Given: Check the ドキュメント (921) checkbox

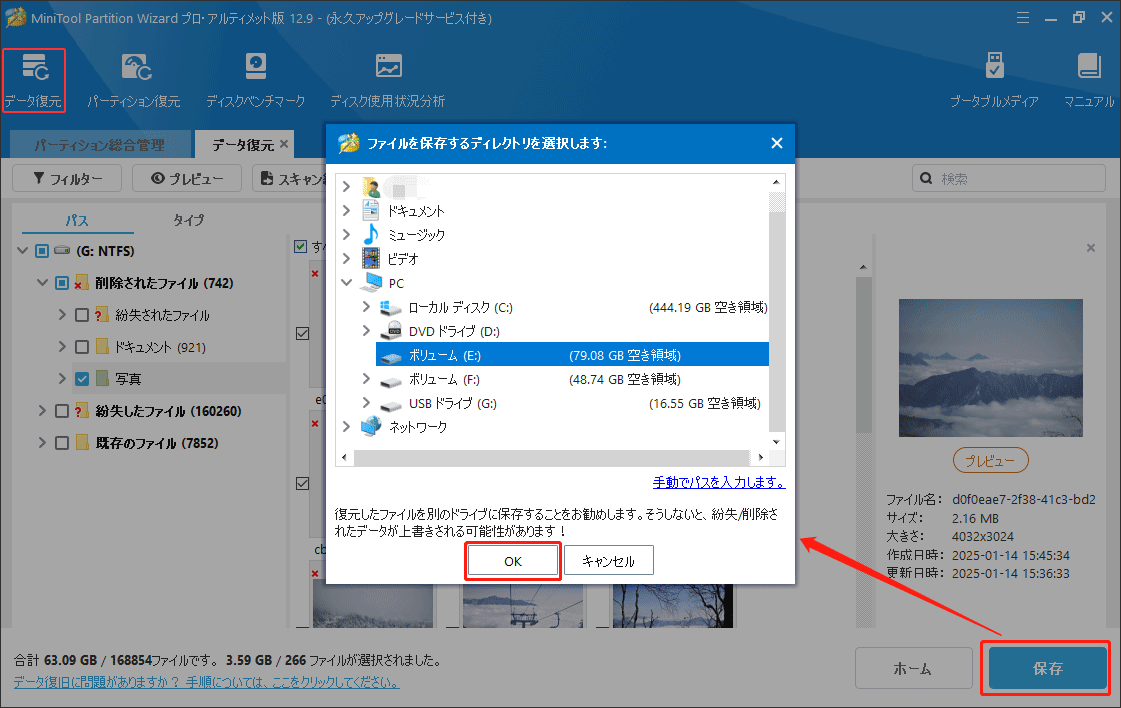Looking at the screenshot, I should [82, 347].
